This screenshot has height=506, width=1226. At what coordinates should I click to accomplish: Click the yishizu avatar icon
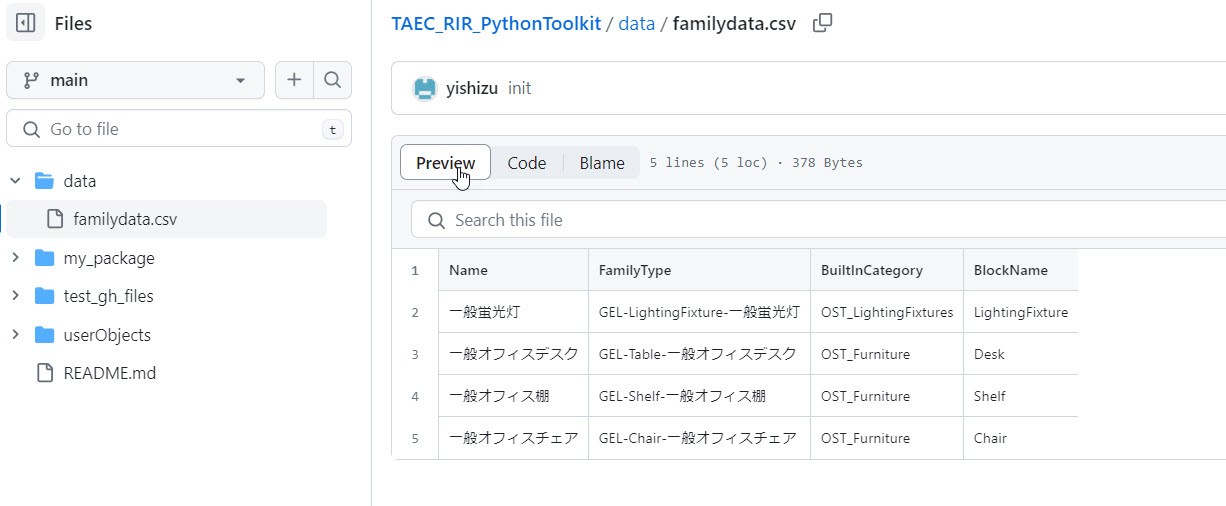(425, 88)
